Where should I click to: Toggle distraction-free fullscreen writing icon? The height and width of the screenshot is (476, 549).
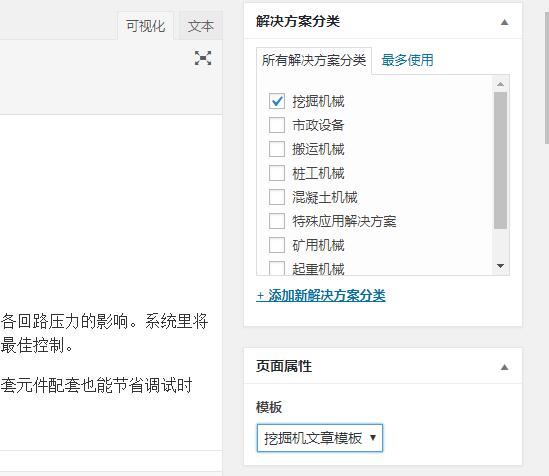(203, 58)
